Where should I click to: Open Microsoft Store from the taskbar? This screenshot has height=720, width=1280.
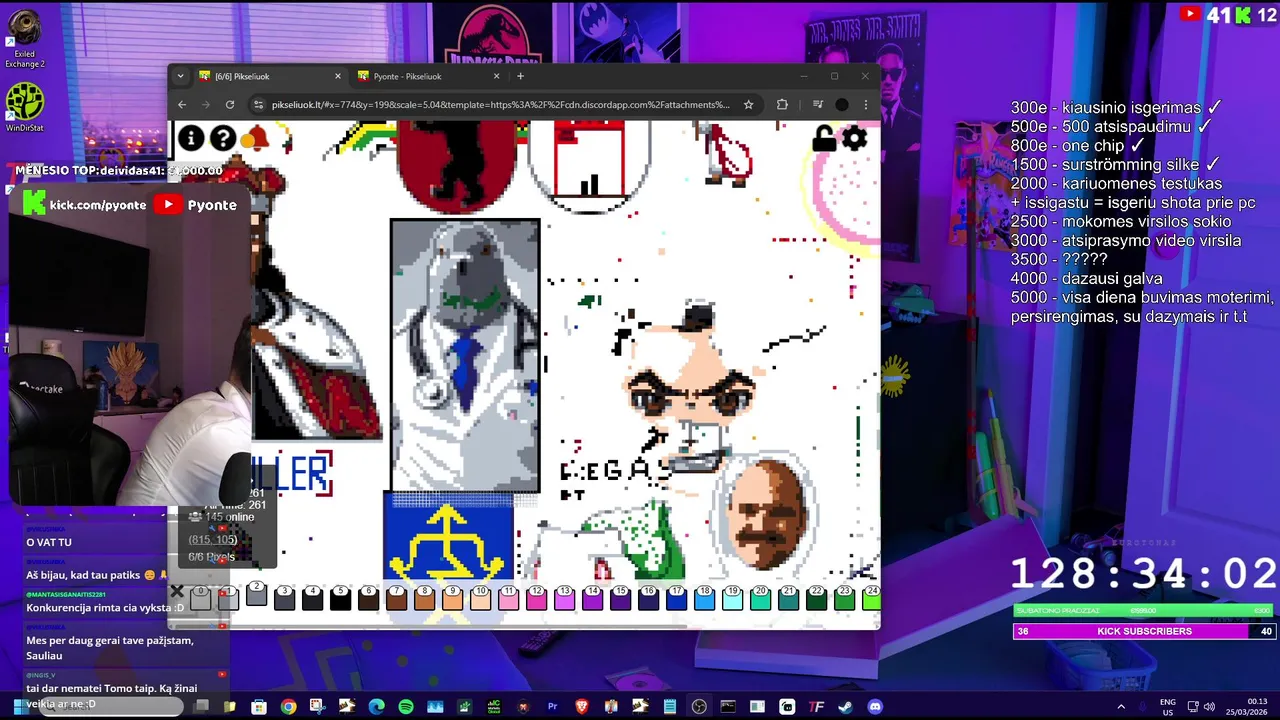(x=259, y=707)
